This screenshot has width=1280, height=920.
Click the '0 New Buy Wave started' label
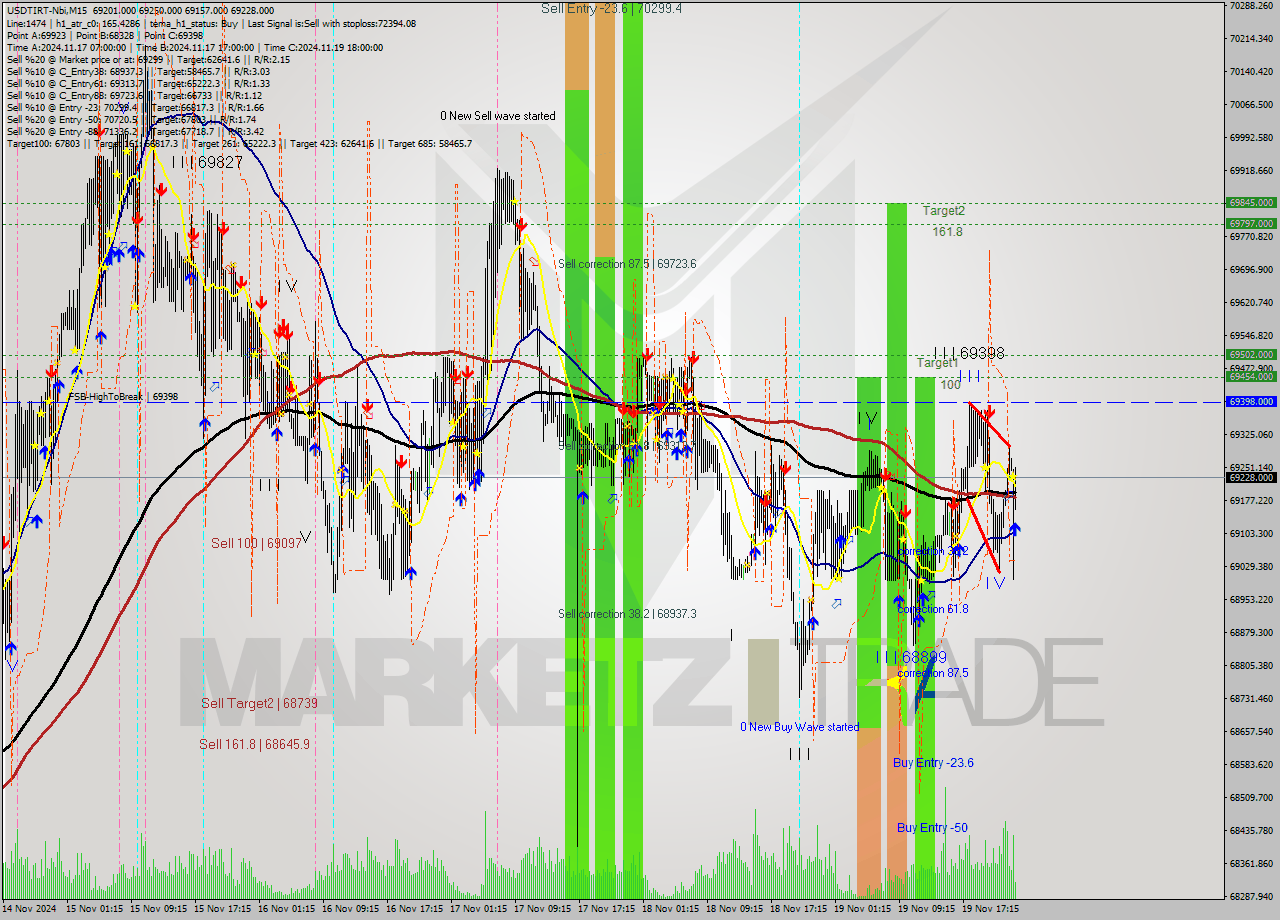799,727
